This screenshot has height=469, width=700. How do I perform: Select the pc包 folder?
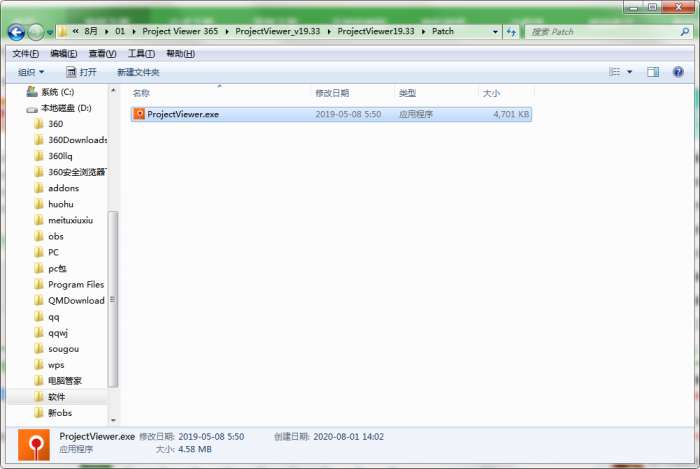pos(50,269)
